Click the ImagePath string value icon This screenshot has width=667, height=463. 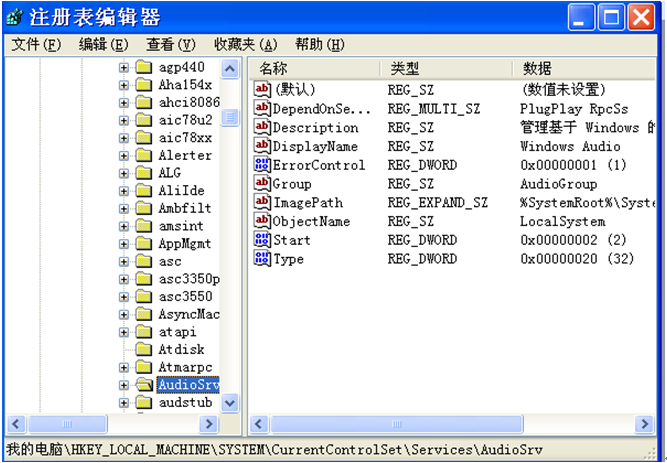pyautogui.click(x=263, y=203)
